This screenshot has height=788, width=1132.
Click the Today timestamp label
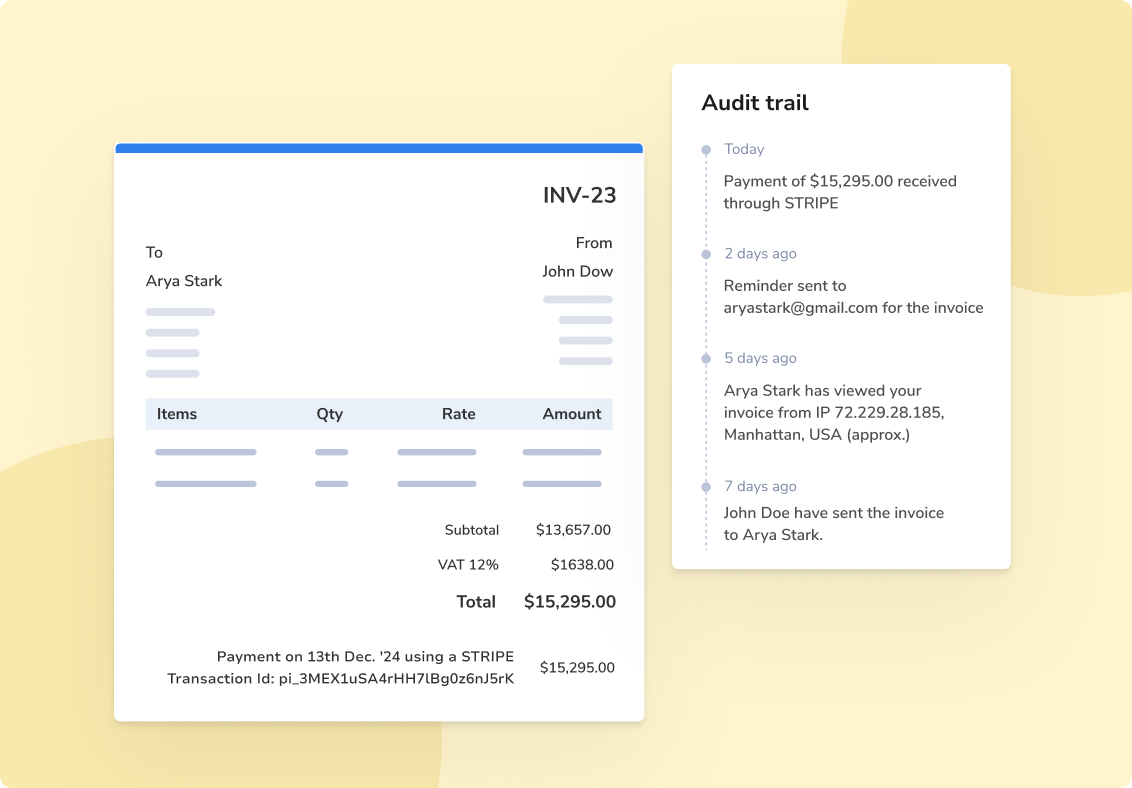click(x=744, y=149)
